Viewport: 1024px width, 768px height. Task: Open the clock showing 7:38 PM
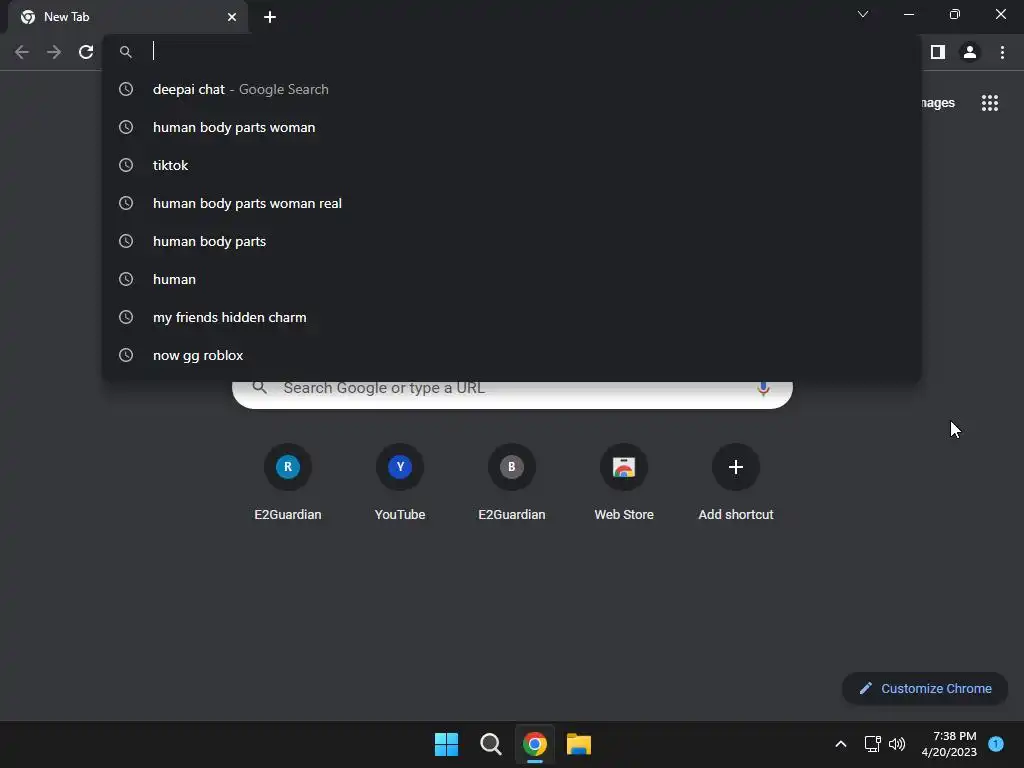(x=950, y=744)
